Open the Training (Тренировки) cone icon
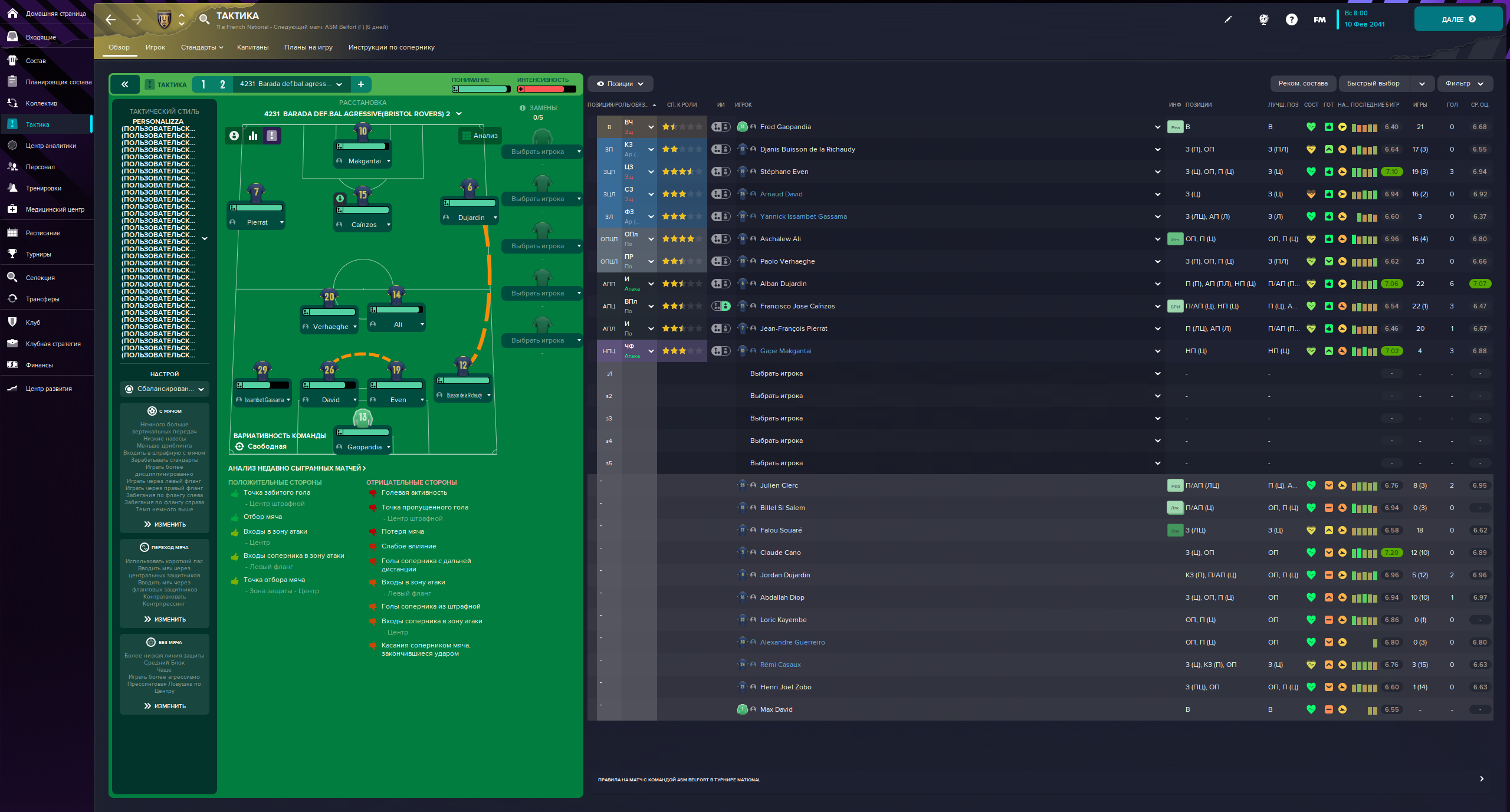 (12, 188)
